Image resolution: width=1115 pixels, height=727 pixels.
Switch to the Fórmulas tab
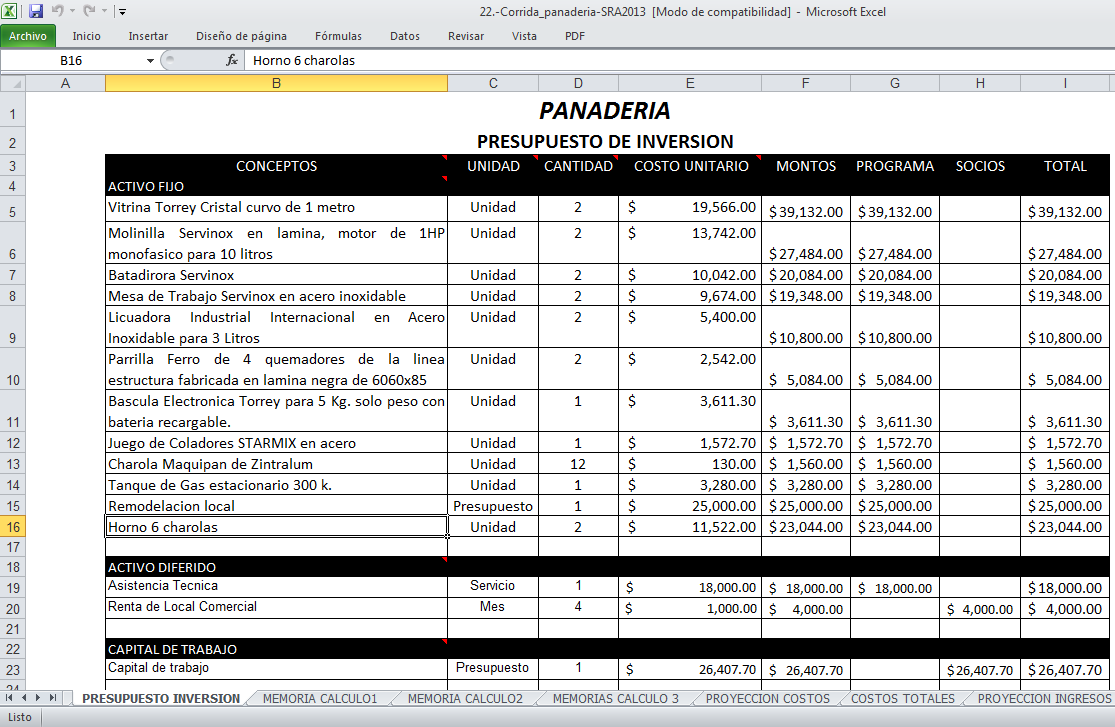click(338, 36)
